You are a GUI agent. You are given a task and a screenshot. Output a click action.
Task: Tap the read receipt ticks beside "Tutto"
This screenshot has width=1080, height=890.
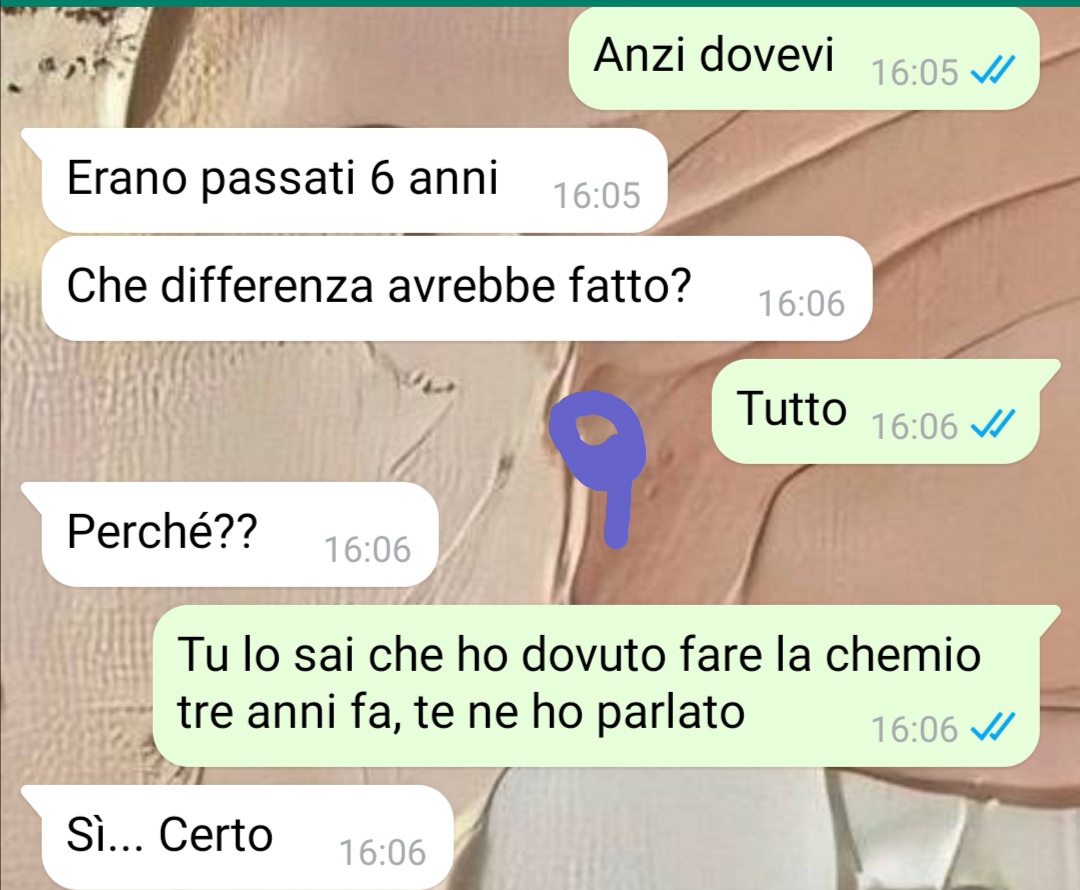(993, 424)
